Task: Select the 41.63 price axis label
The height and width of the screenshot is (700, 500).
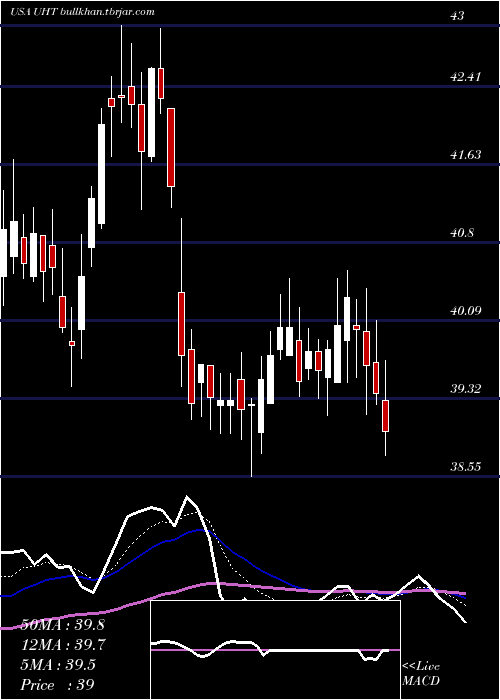Action: click(466, 155)
